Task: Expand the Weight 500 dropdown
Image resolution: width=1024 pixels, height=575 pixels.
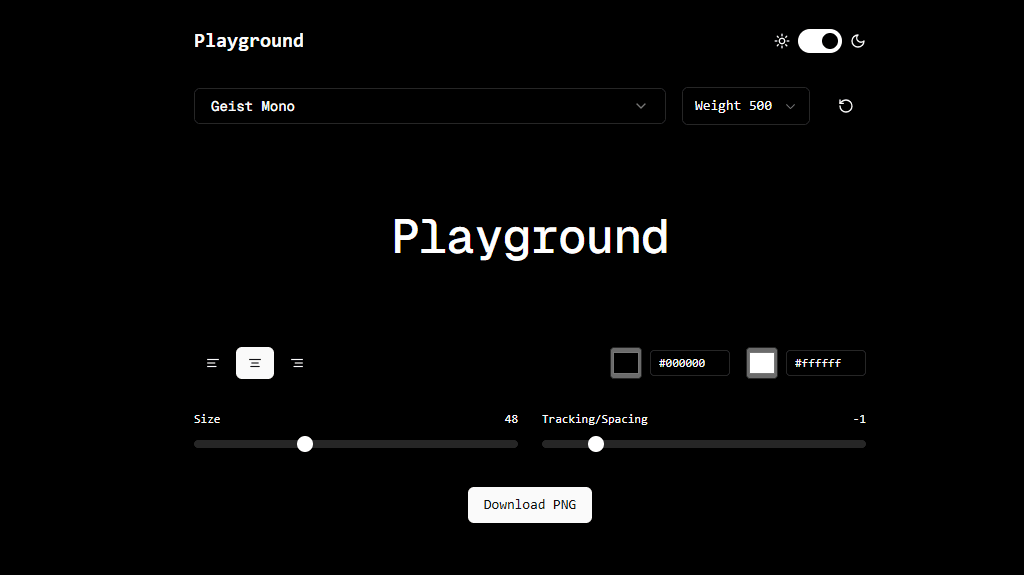Action: click(x=745, y=106)
